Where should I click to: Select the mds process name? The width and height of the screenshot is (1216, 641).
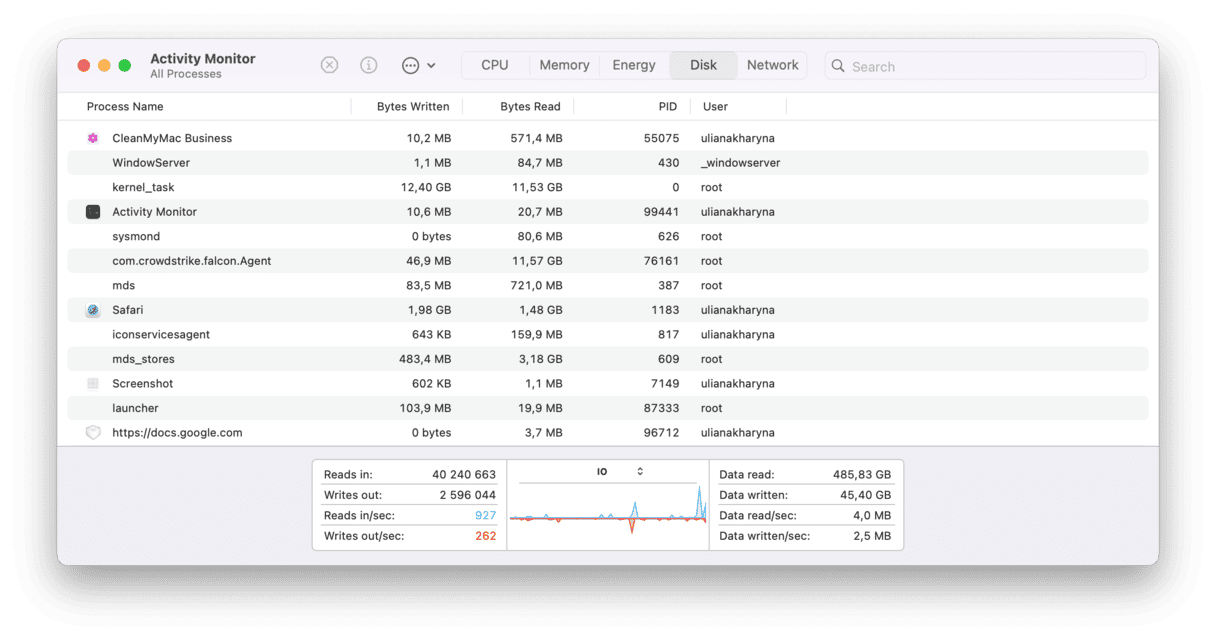pos(123,285)
